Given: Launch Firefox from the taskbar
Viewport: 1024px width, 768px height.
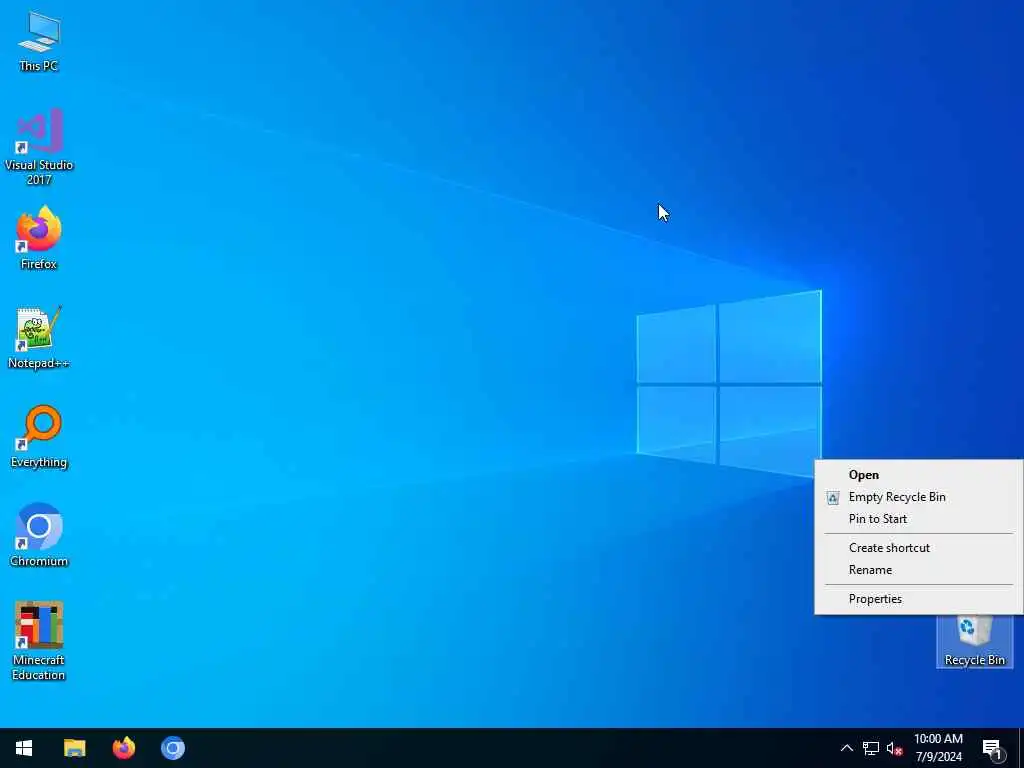Looking at the screenshot, I should tap(123, 748).
